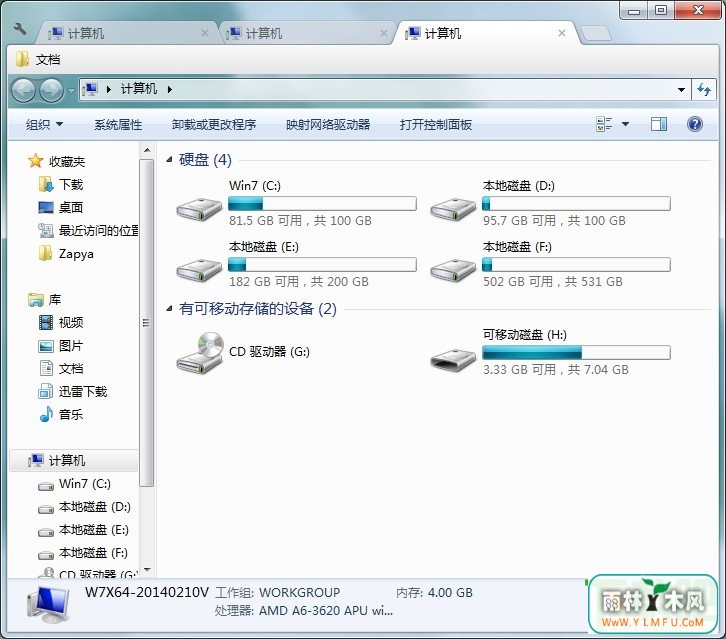Screen dimensions: 726x639
Task: Click the 本地磁盘 (E:) usage bar
Action: point(322,264)
